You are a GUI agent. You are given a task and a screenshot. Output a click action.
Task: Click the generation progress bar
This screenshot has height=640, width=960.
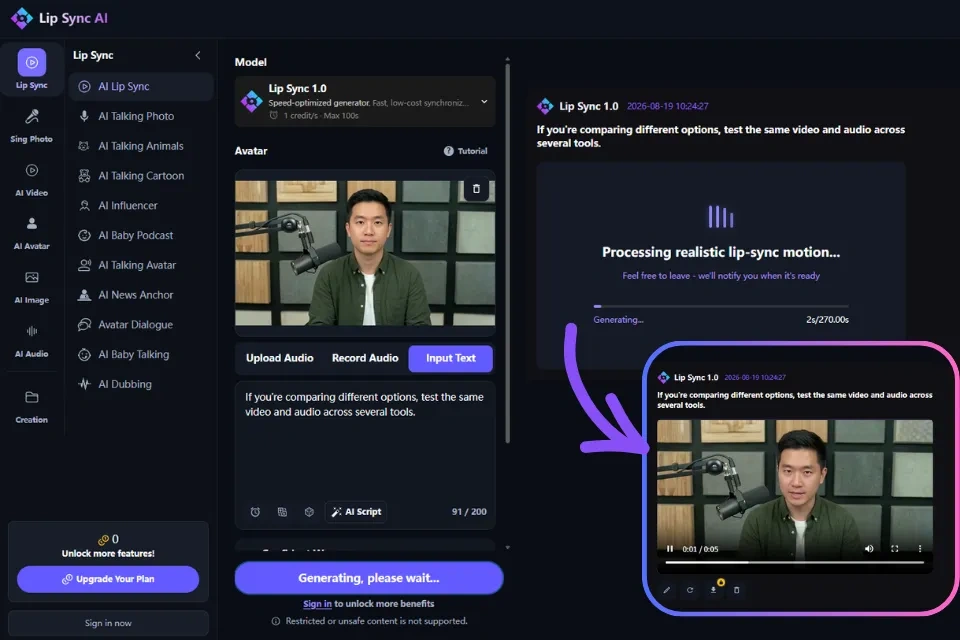pos(721,306)
